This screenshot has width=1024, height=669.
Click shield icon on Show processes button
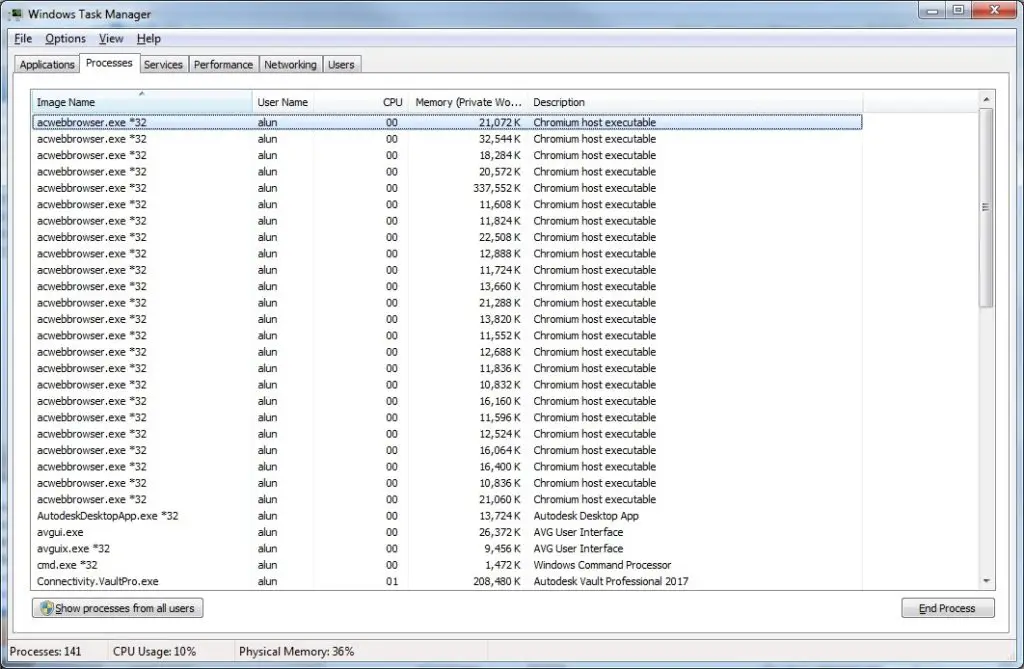[x=47, y=608]
